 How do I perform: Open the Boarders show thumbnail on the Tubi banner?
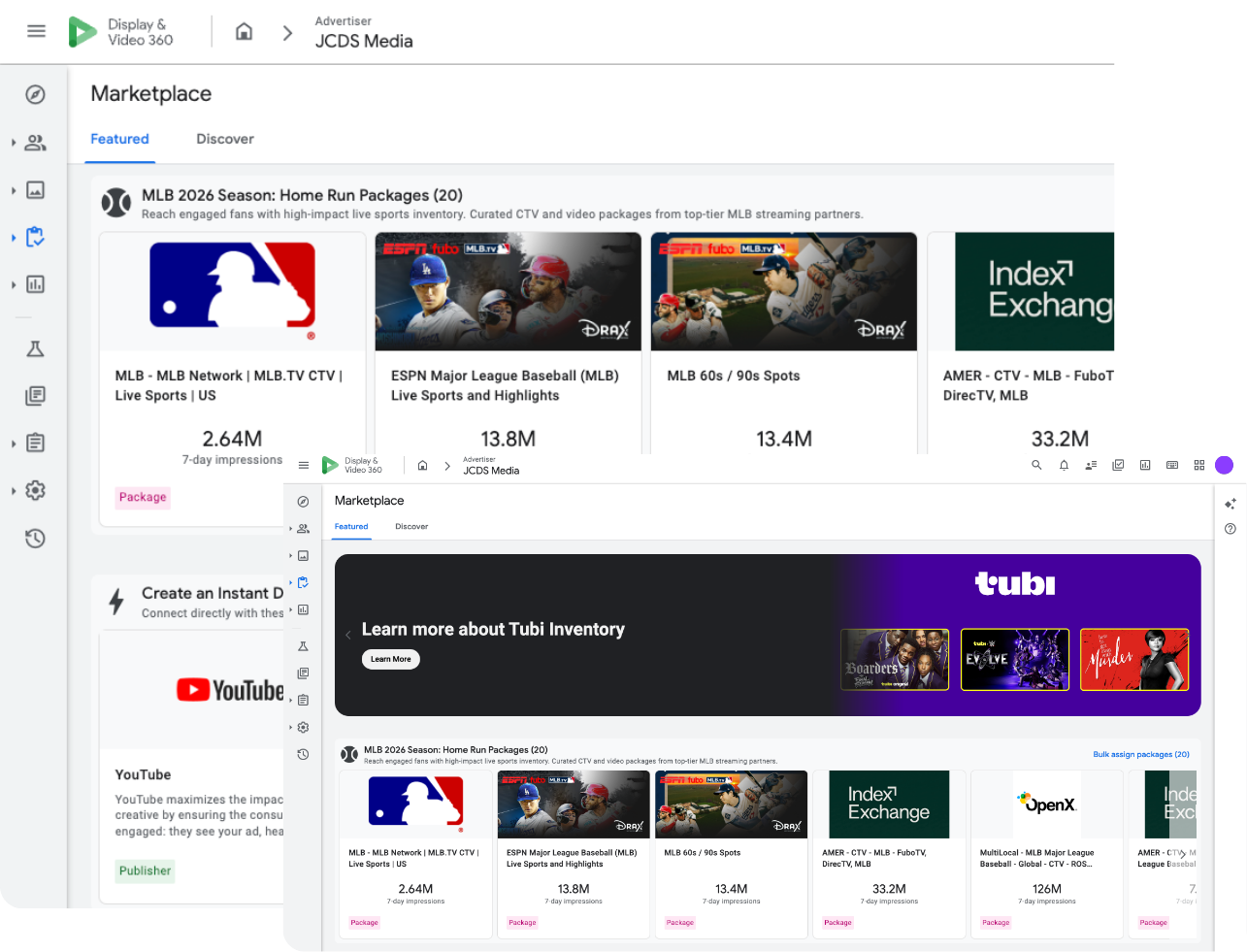point(895,659)
